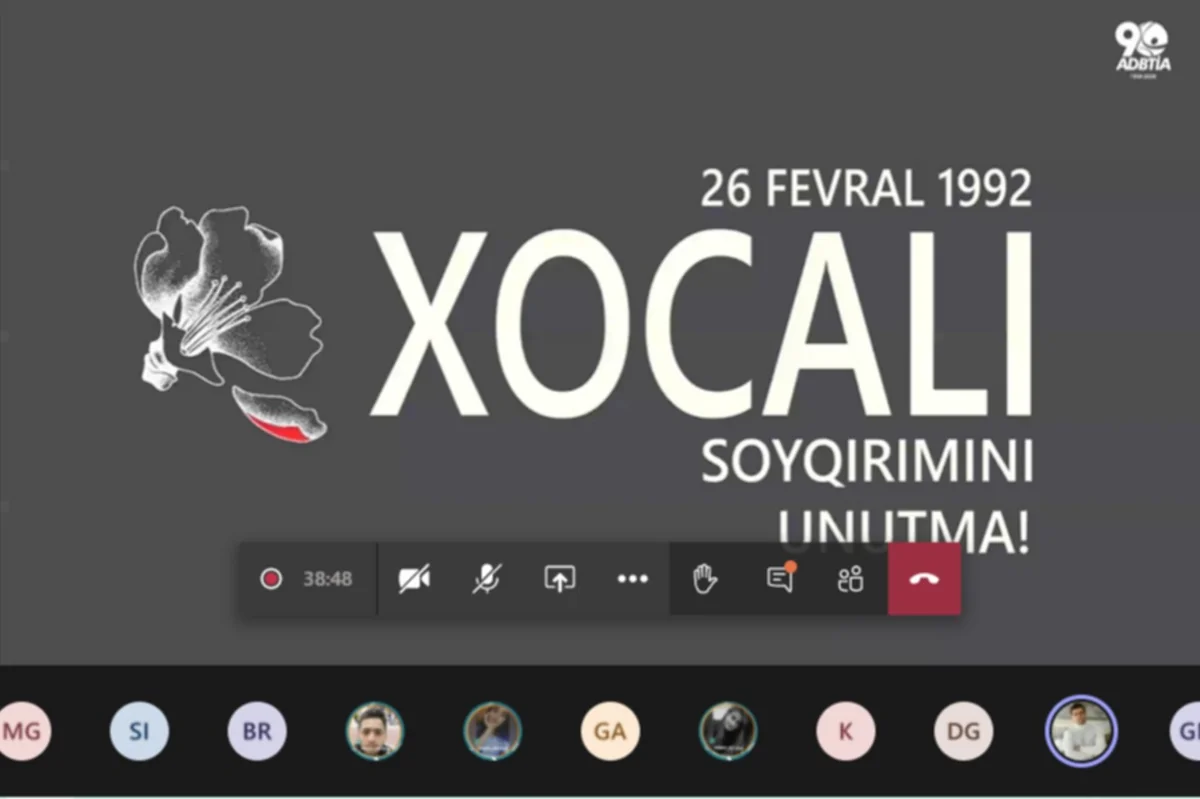The image size is (1200, 799).
Task: Select participant SI's avatar
Action: [139, 731]
